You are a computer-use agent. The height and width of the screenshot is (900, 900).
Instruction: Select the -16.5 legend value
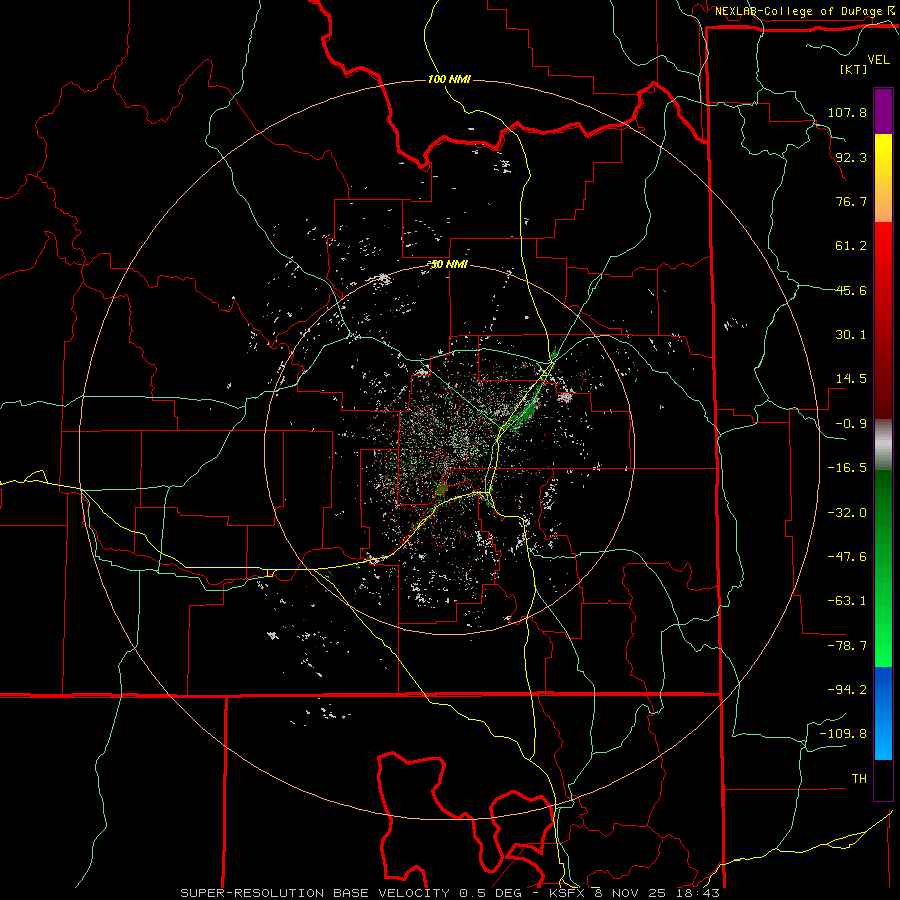coord(847,468)
